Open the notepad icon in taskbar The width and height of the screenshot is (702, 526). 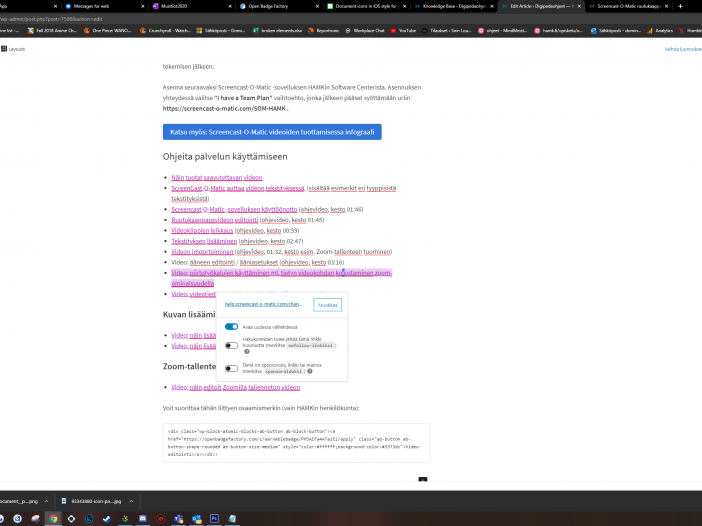click(x=232, y=518)
